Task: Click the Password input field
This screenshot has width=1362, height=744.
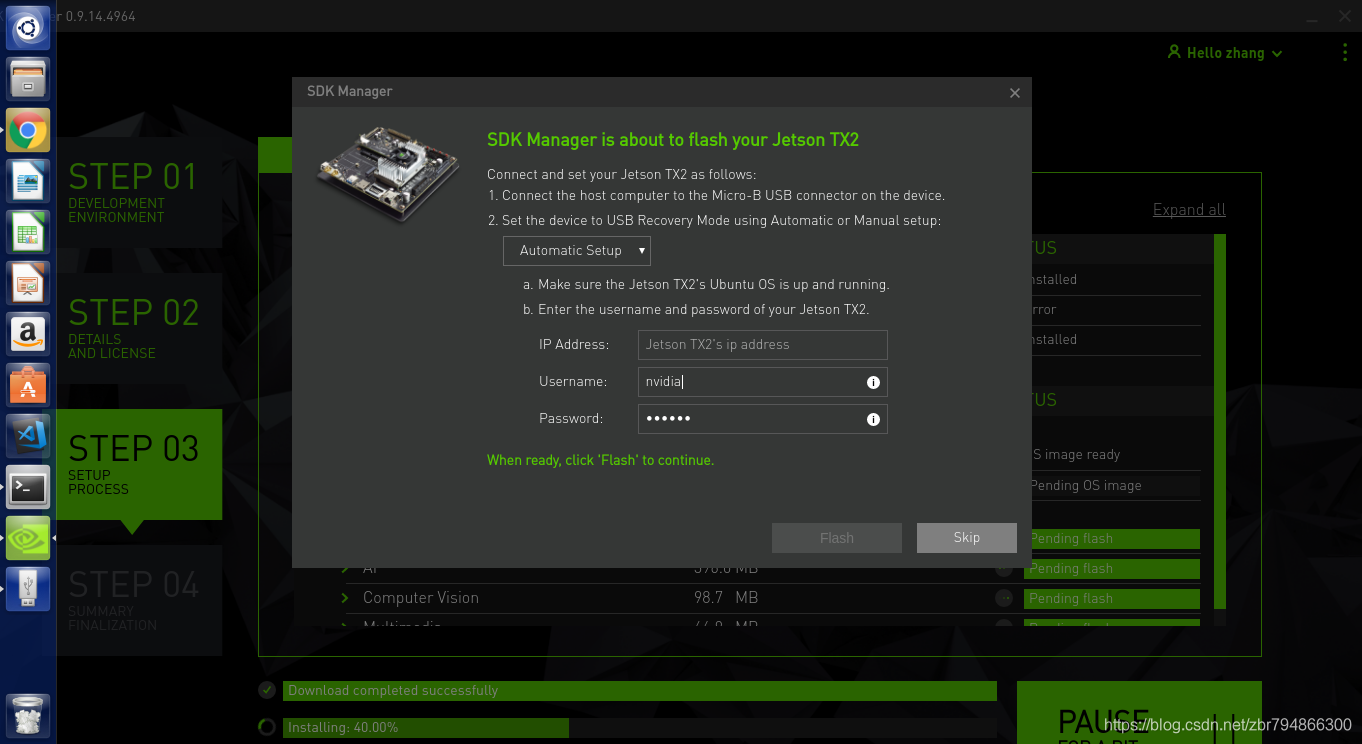Action: pyautogui.click(x=763, y=419)
